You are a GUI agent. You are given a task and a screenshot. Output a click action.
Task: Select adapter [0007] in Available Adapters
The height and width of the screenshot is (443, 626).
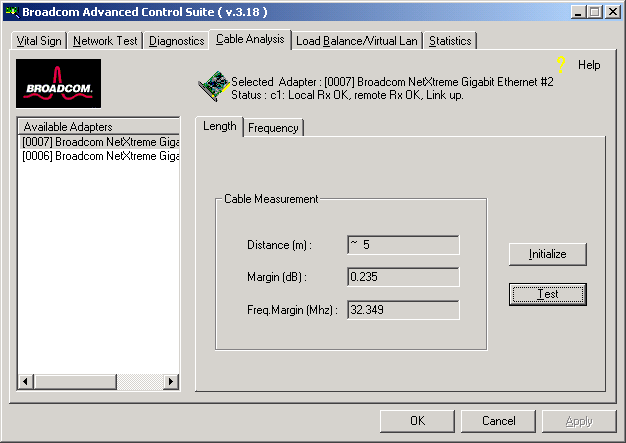(99, 142)
